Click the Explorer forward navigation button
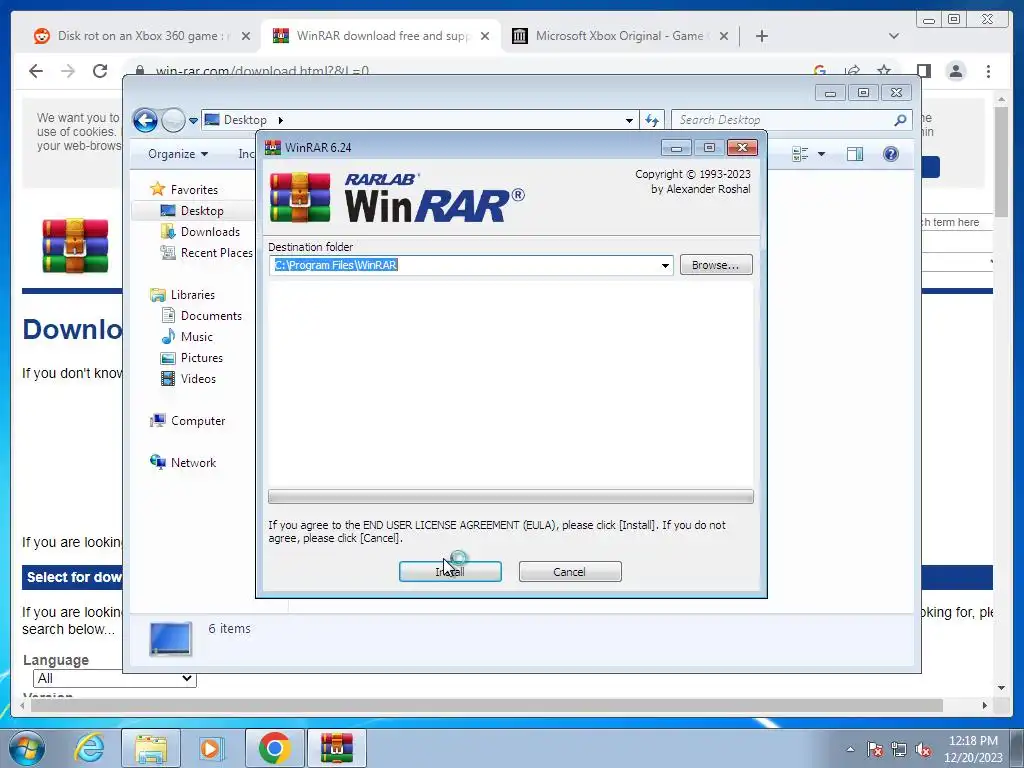Viewport: 1024px width, 768px height. point(173,120)
